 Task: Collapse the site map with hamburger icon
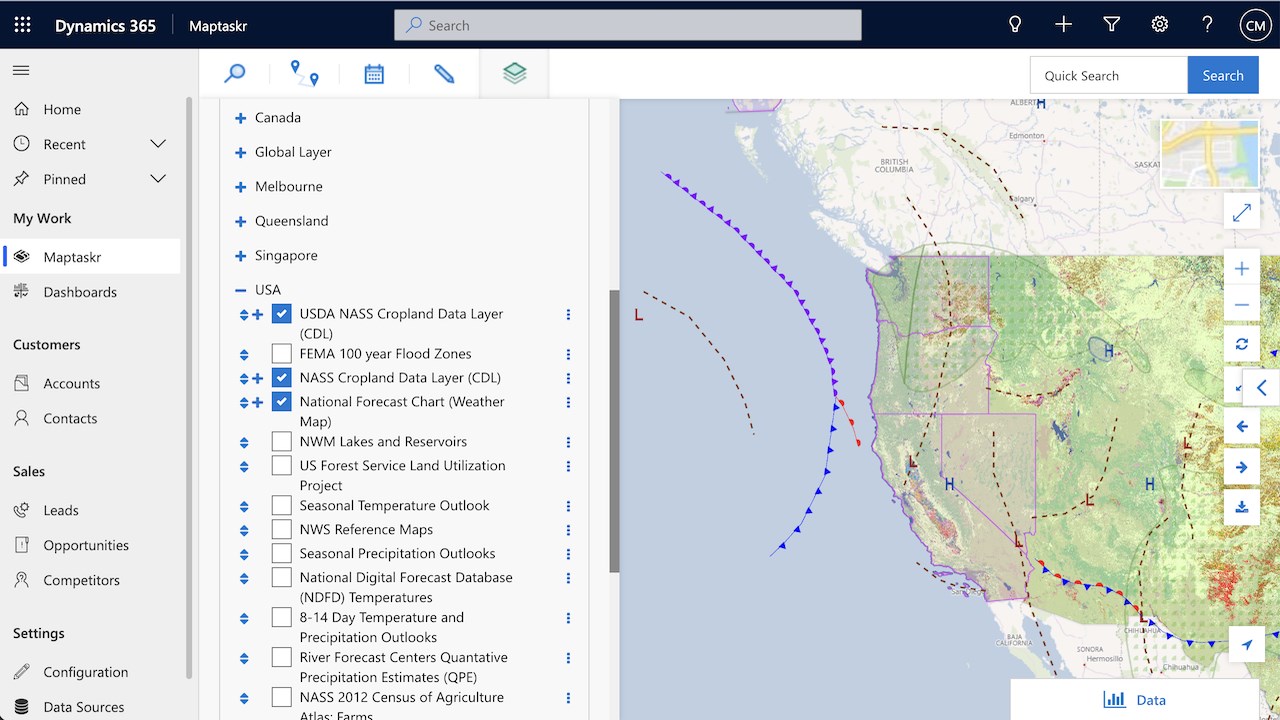click(21, 70)
